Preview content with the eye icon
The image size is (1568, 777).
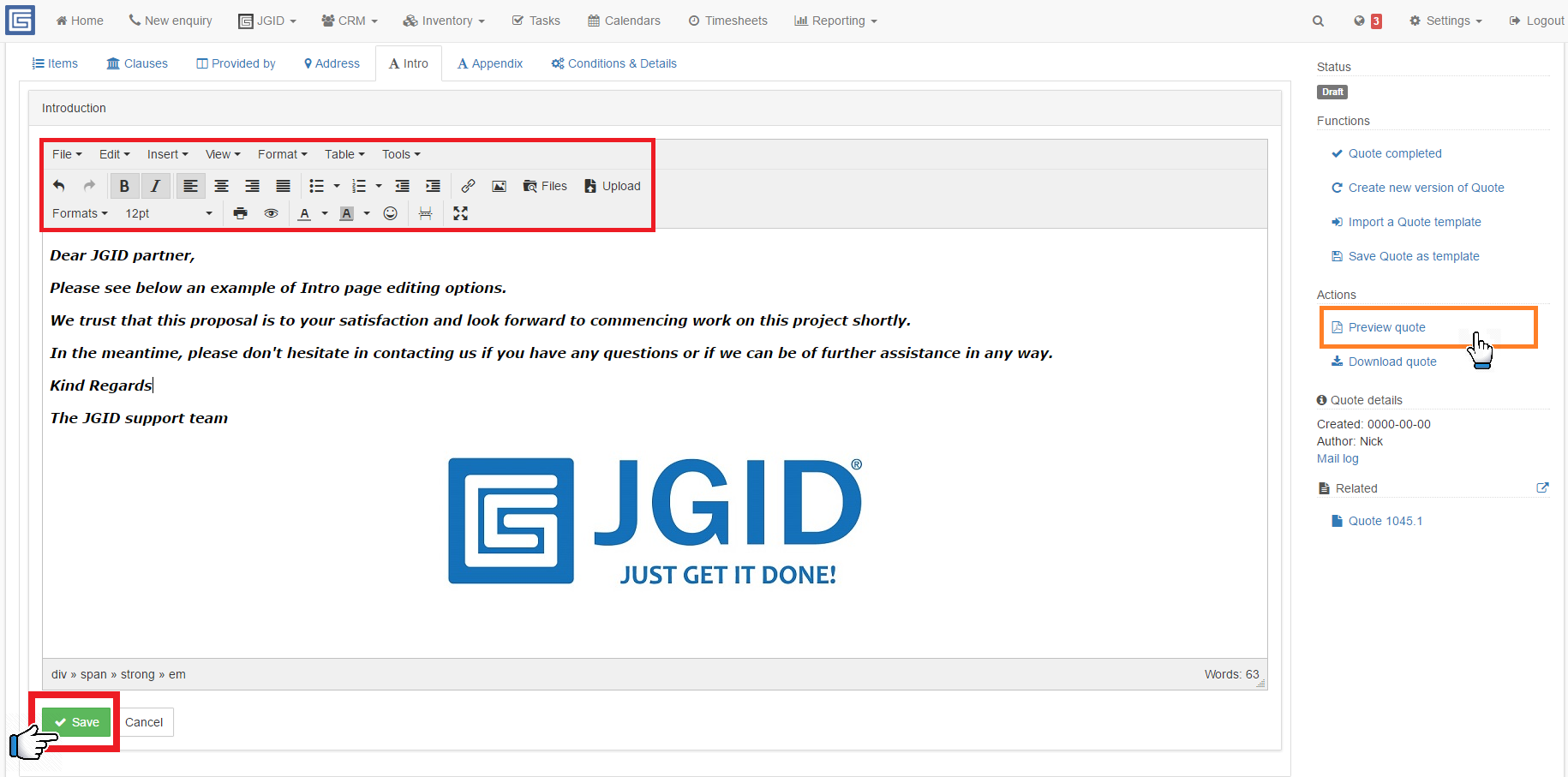271,213
